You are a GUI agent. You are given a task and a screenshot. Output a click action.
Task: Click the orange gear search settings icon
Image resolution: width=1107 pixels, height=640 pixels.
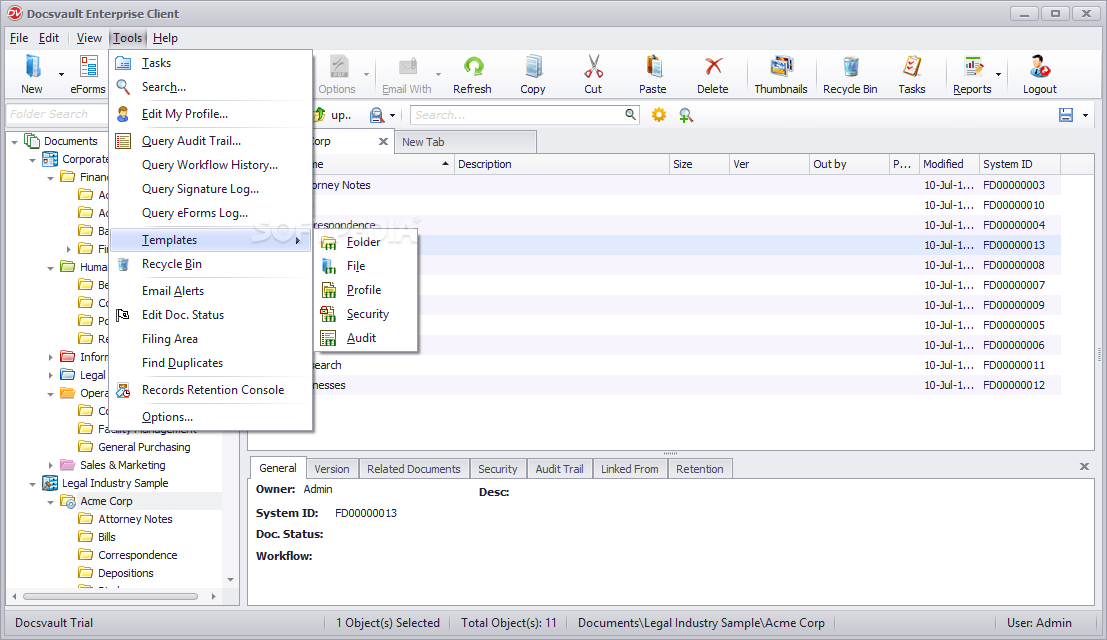[659, 114]
